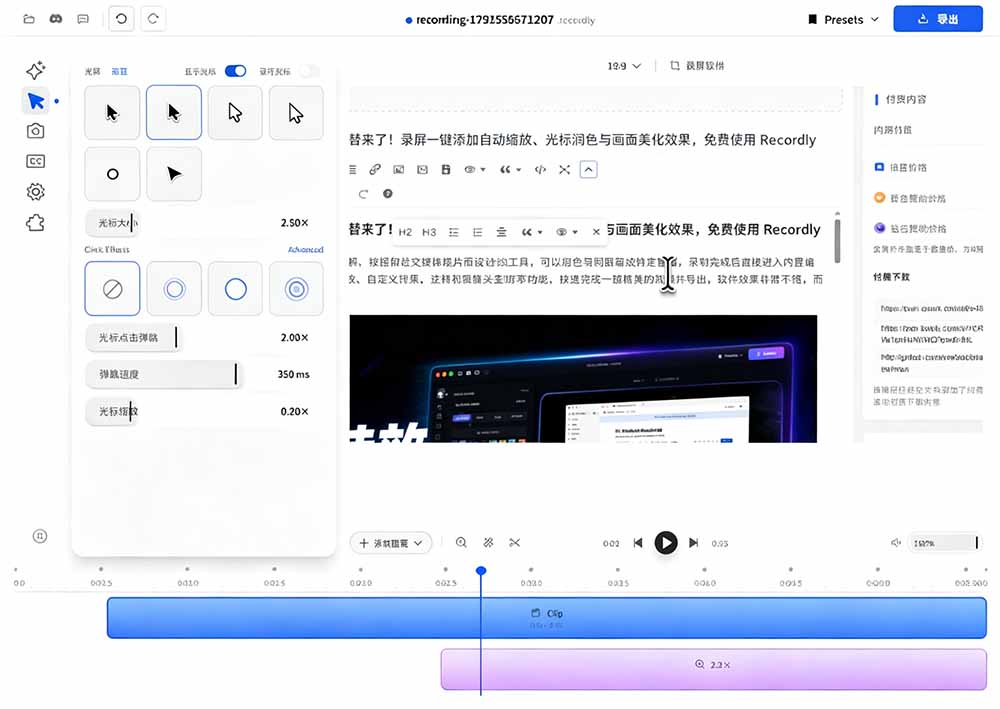The image size is (1000, 709).
Task: Click the 0.20× cursor scale value
Action: tap(294, 411)
